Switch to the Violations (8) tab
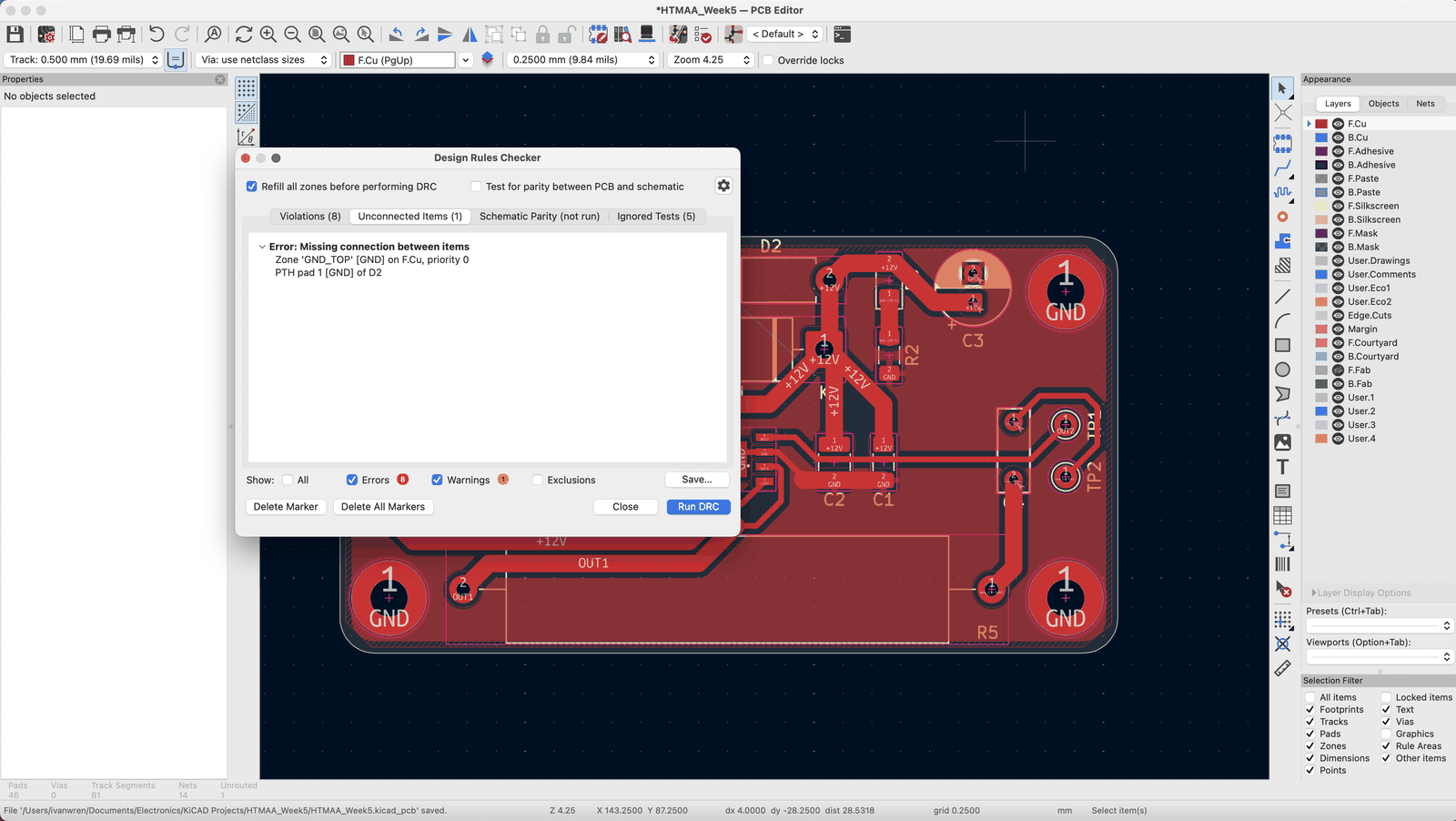 pyautogui.click(x=310, y=217)
